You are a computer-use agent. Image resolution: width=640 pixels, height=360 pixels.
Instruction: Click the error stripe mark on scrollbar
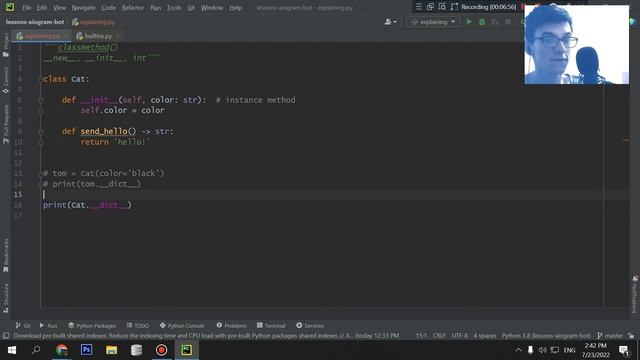(x=626, y=140)
